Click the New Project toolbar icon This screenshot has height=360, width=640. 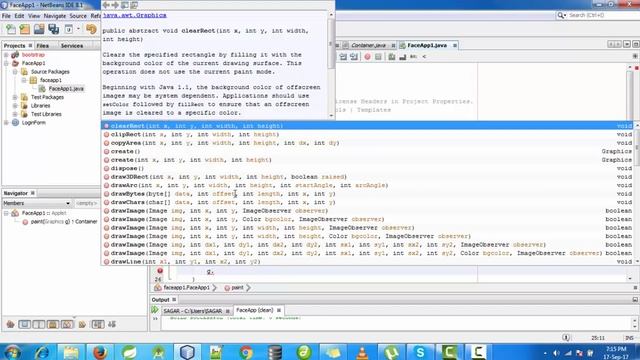click(x=24, y=29)
